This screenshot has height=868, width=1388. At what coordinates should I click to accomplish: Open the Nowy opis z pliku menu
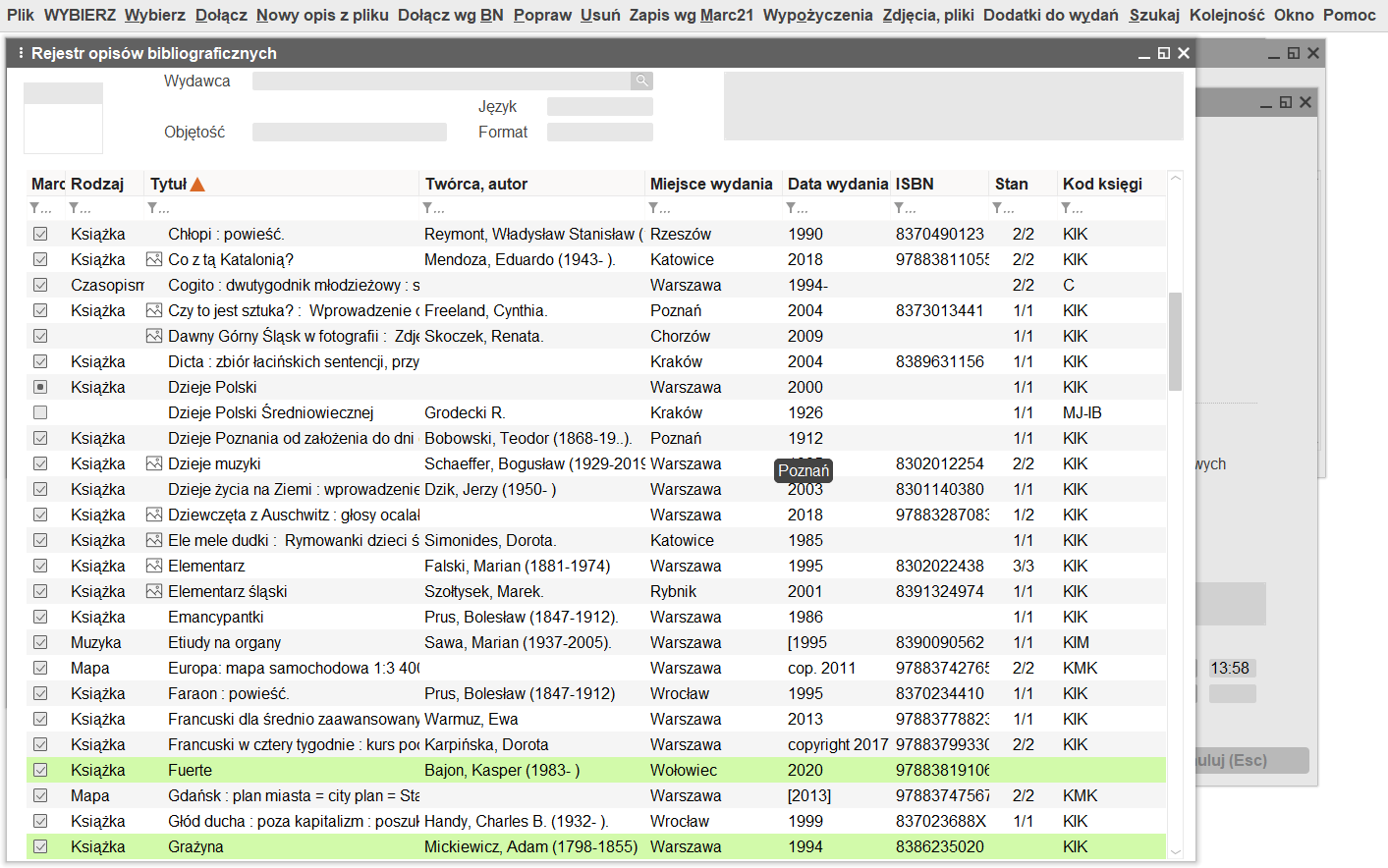tap(322, 15)
